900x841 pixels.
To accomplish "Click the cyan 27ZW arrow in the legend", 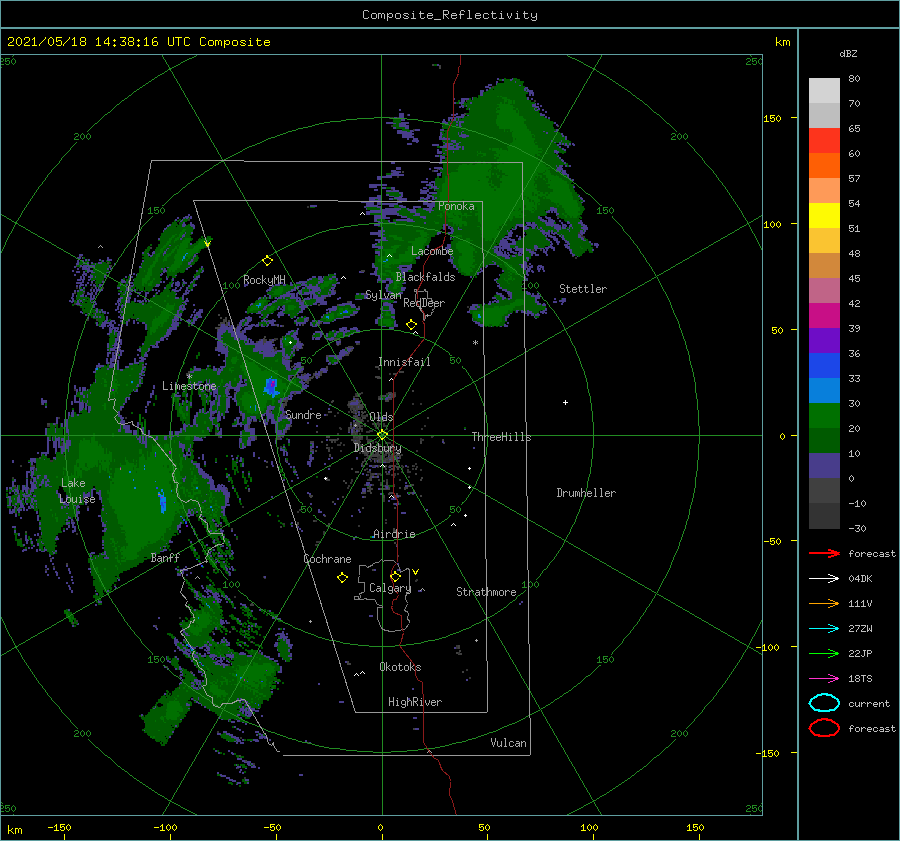I will point(824,629).
